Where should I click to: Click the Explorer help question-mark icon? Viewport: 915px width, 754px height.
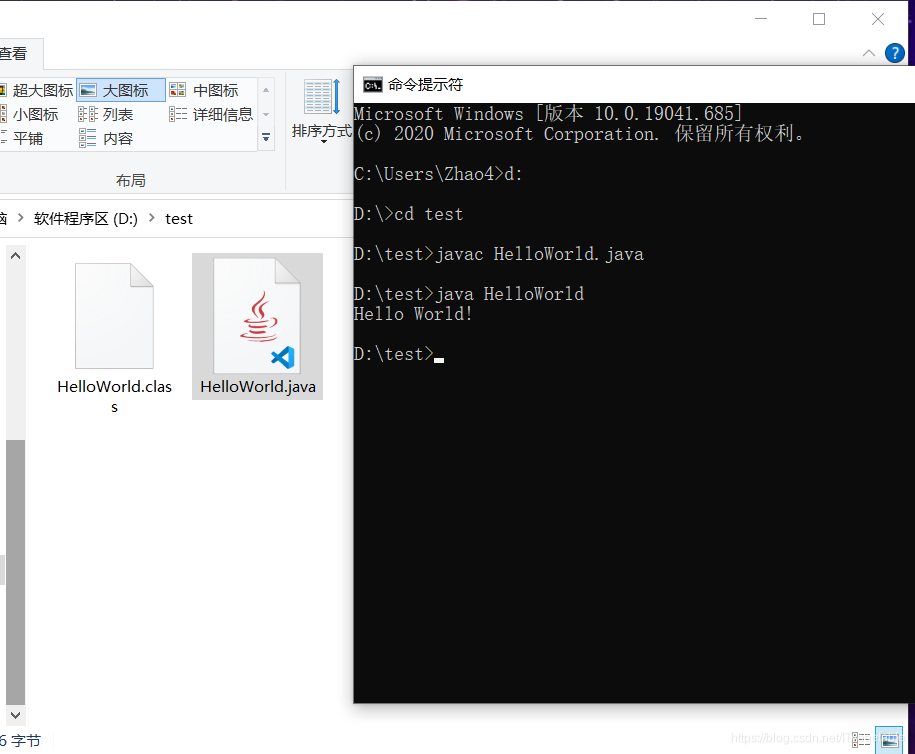click(x=895, y=53)
